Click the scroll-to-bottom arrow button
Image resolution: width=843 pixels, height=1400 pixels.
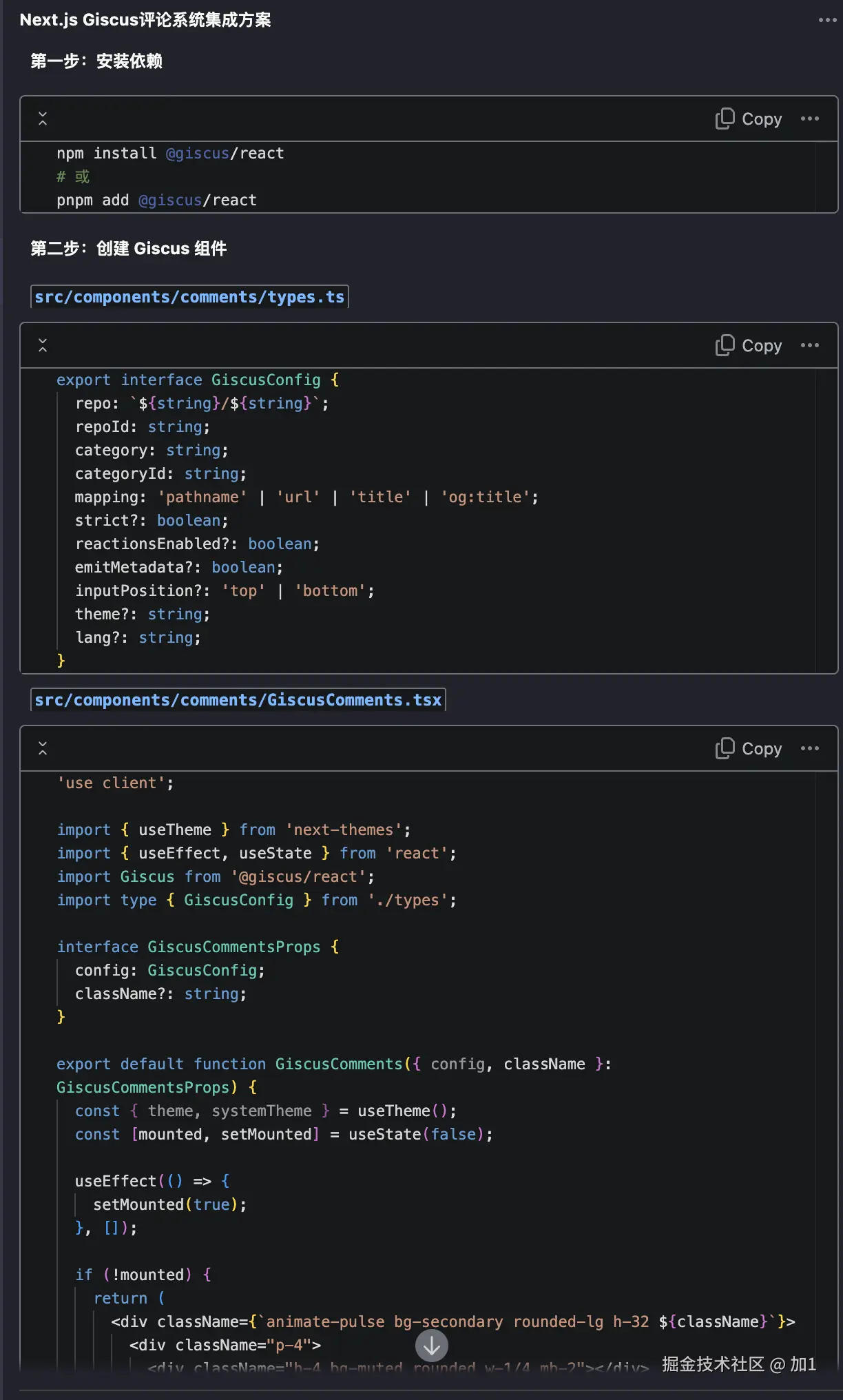[432, 1345]
